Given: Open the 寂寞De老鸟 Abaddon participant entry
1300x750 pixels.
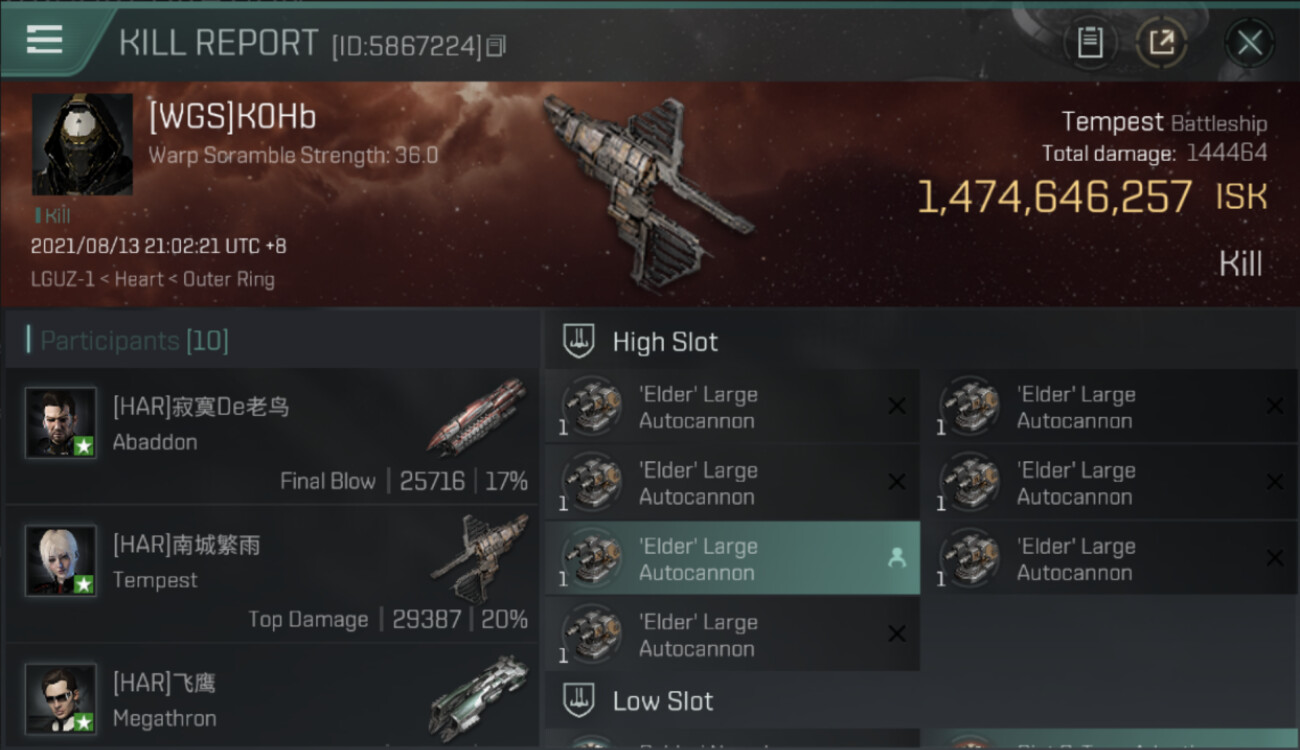Looking at the screenshot, I should click(272, 436).
